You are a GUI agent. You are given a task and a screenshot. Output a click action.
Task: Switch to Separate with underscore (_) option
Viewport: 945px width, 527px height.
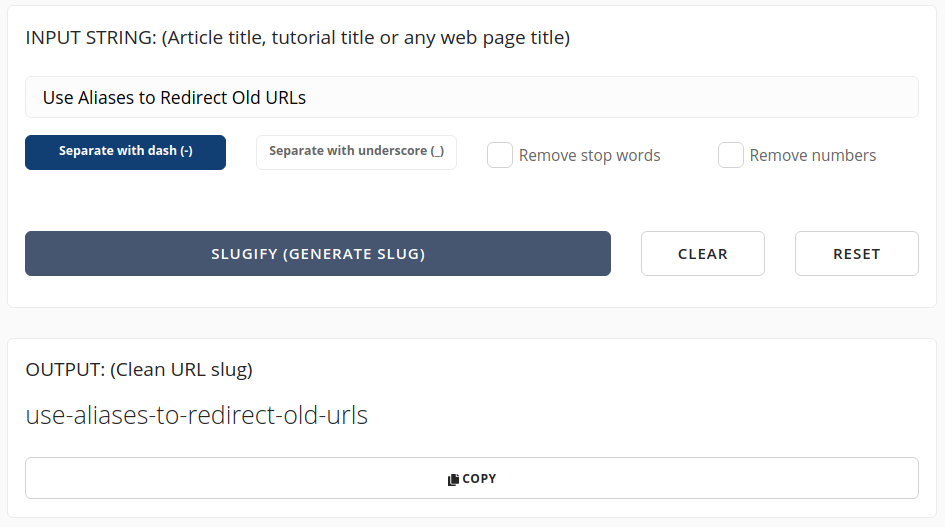[356, 152]
